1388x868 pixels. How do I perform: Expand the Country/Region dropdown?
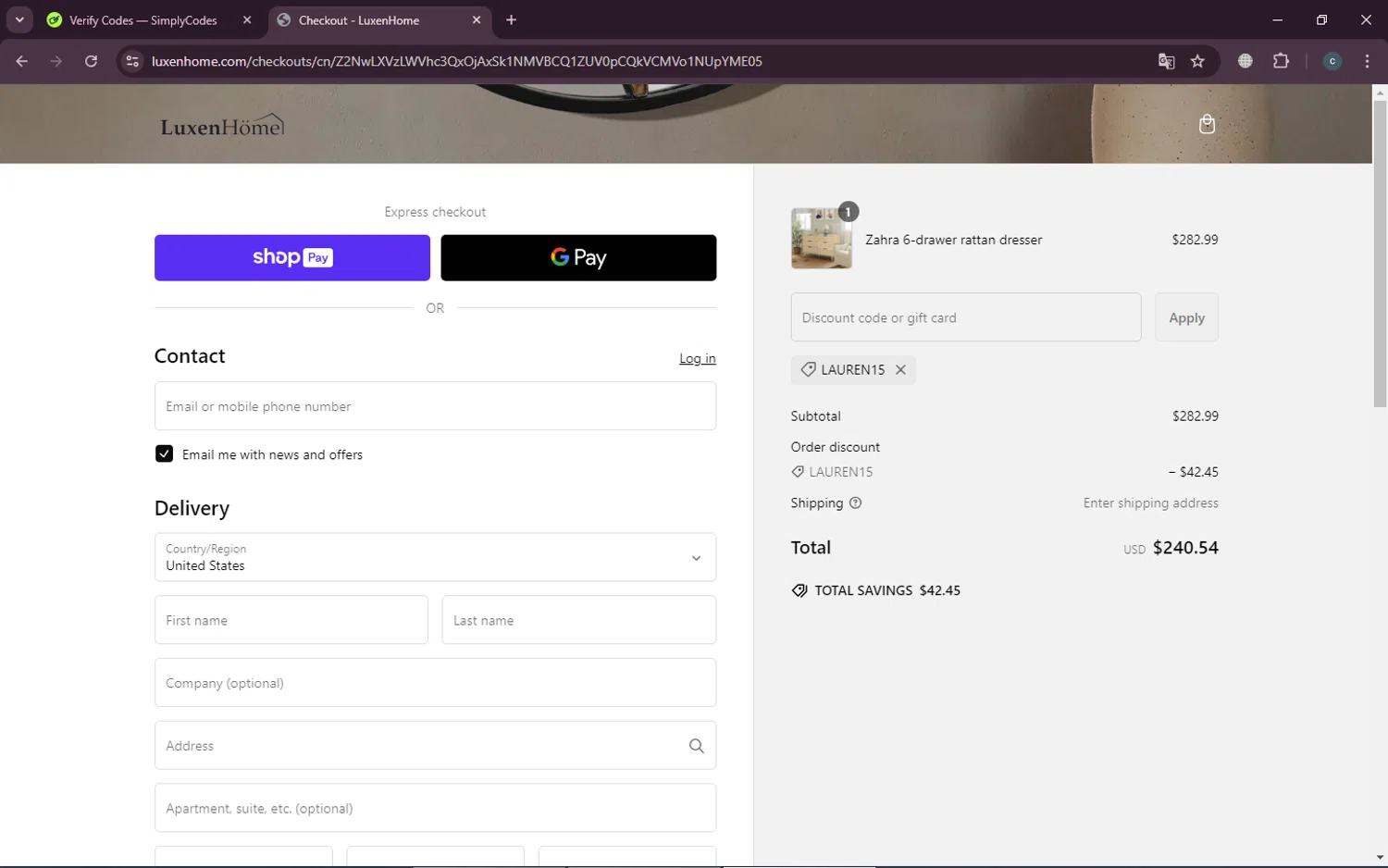435,557
